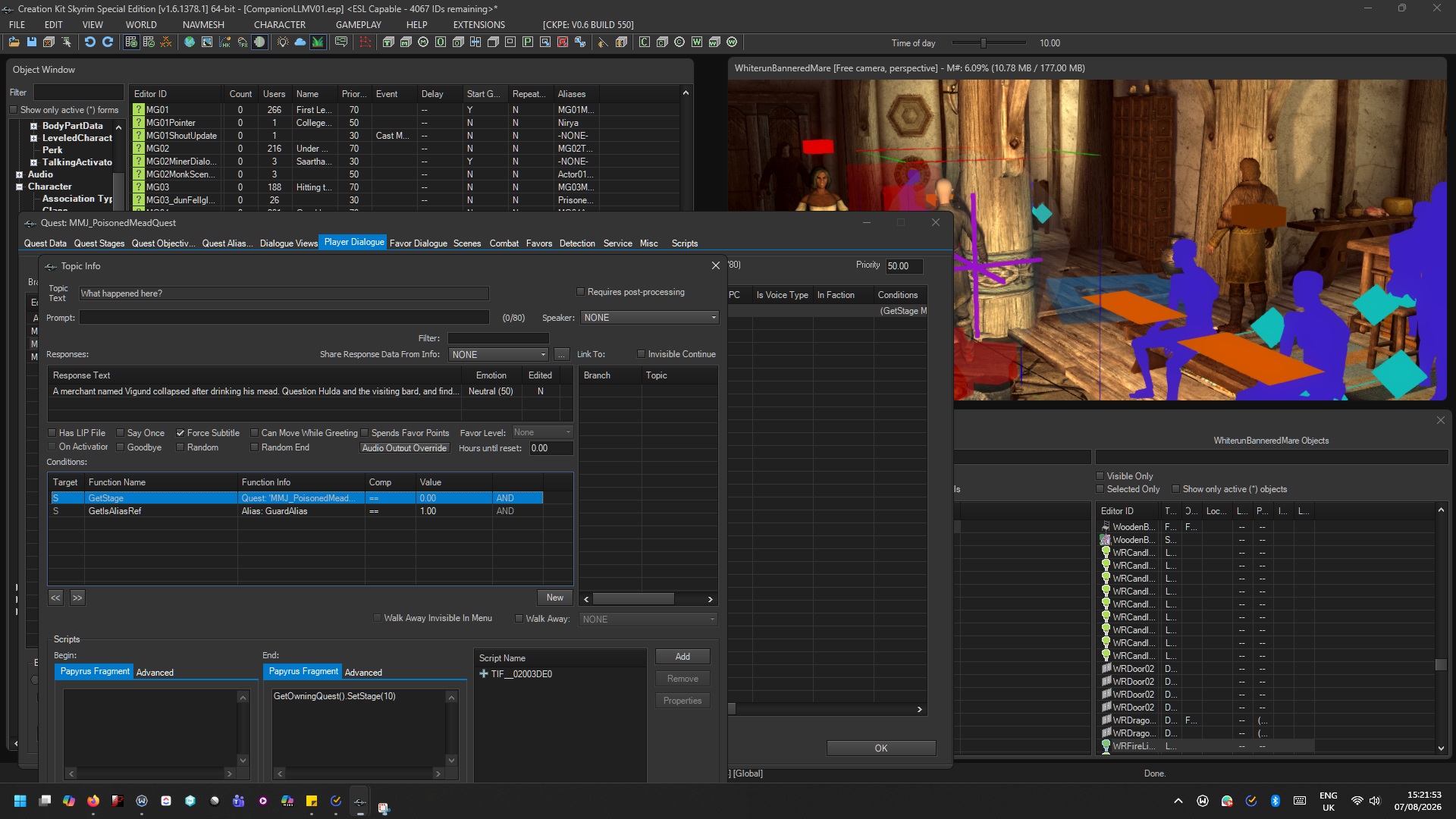
Task: Enable Requires post-processing checkbox
Action: point(581,292)
